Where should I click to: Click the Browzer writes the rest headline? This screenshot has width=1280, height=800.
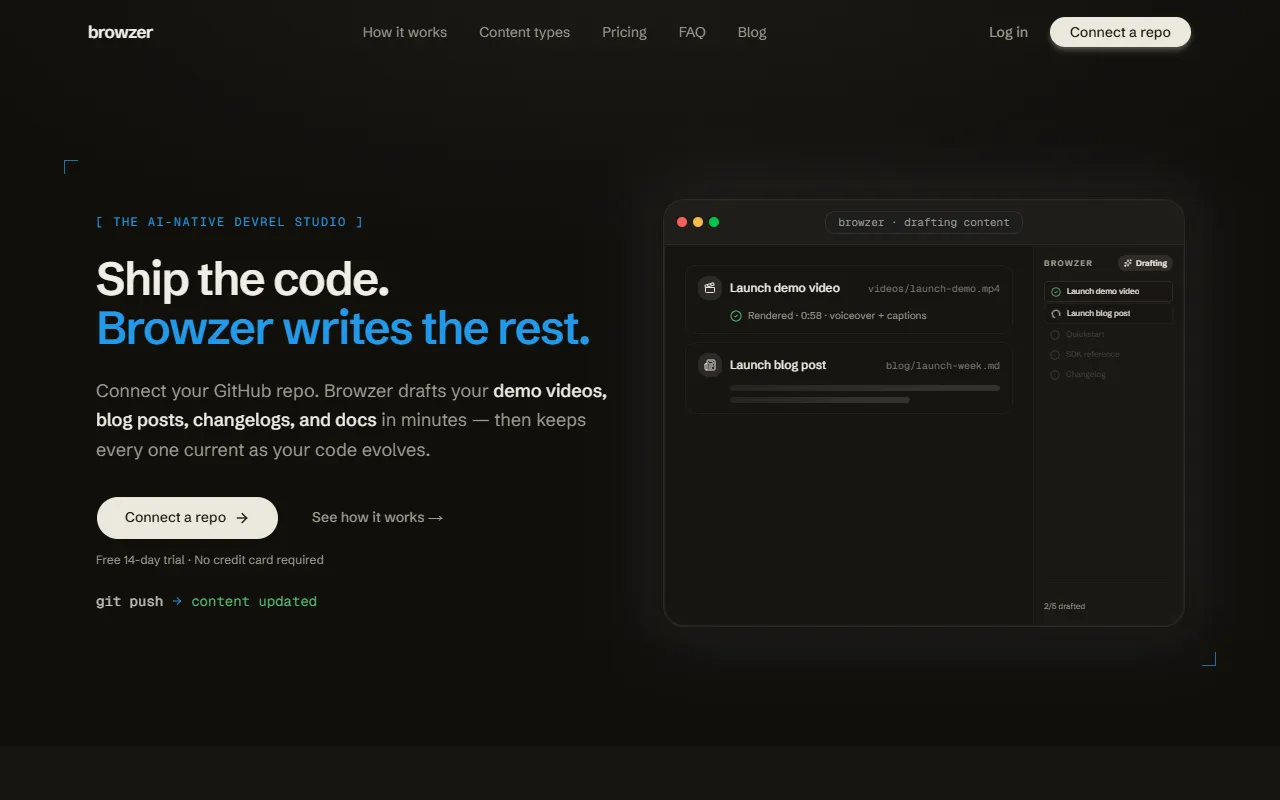(343, 328)
